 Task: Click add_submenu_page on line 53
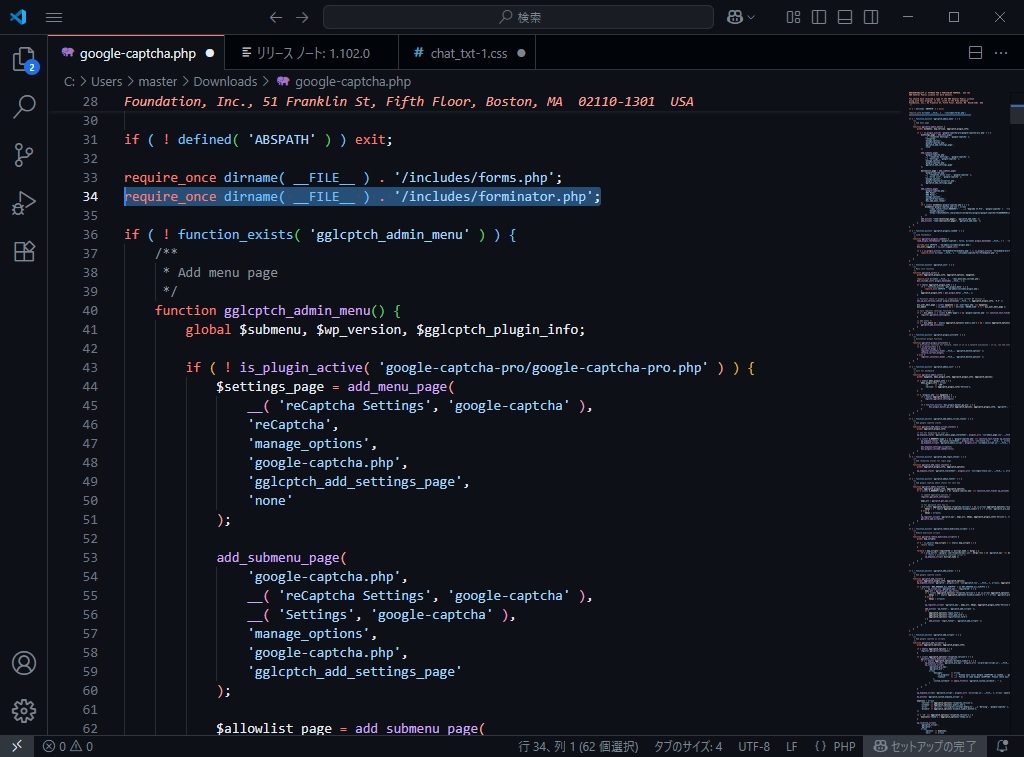(x=278, y=558)
